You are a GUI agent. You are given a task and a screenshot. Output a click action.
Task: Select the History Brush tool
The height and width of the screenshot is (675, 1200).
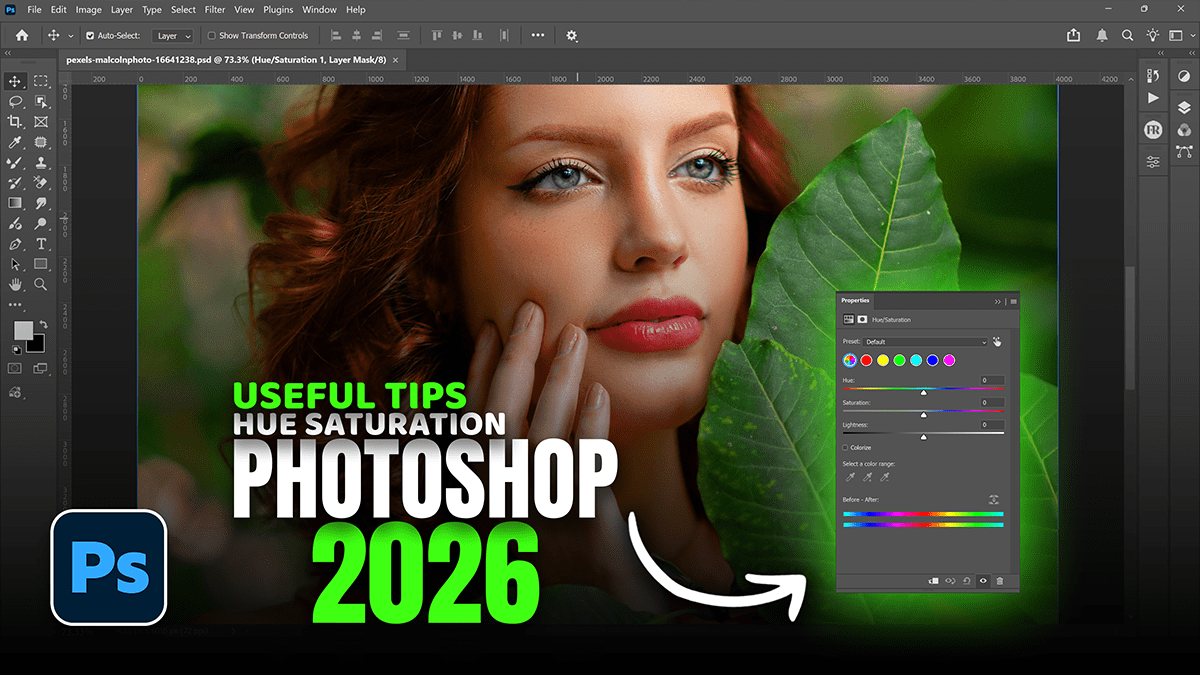click(15, 183)
